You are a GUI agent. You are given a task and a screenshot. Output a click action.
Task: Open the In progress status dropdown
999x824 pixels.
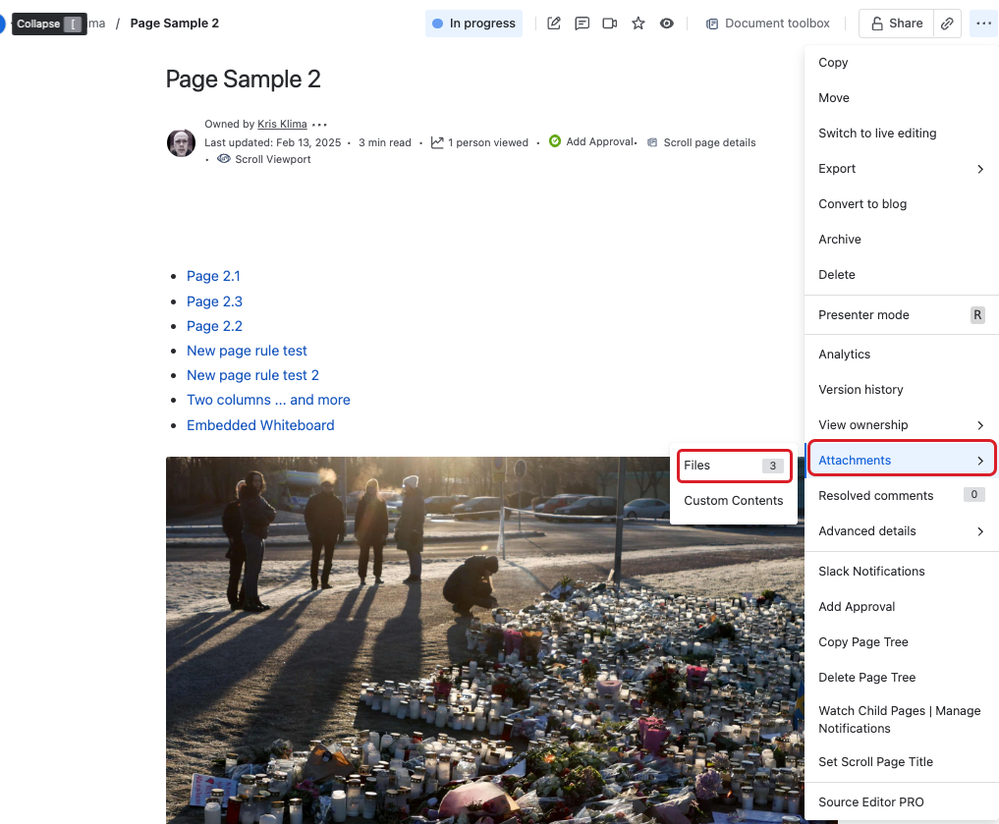pos(474,24)
